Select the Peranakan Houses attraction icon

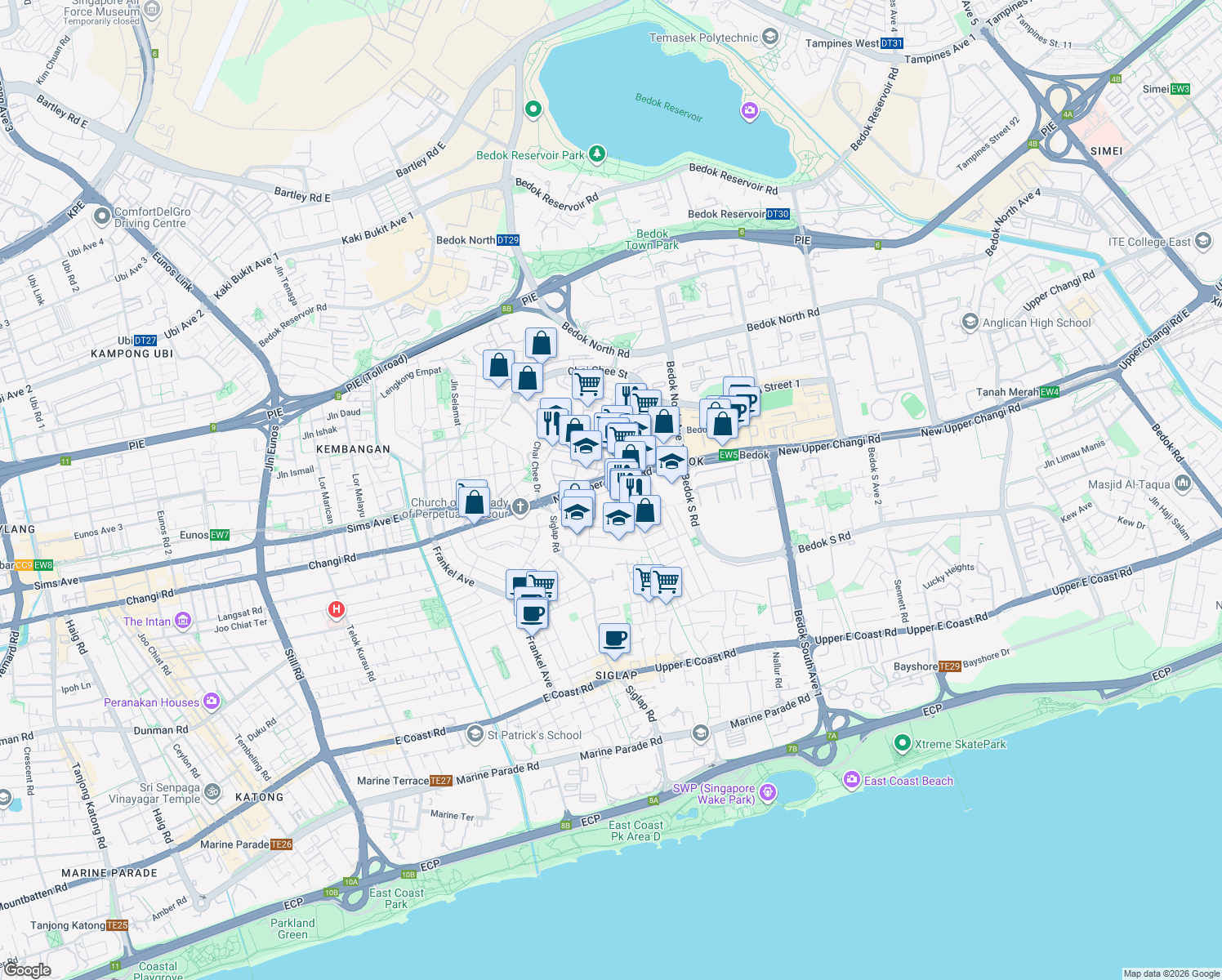[x=211, y=702]
